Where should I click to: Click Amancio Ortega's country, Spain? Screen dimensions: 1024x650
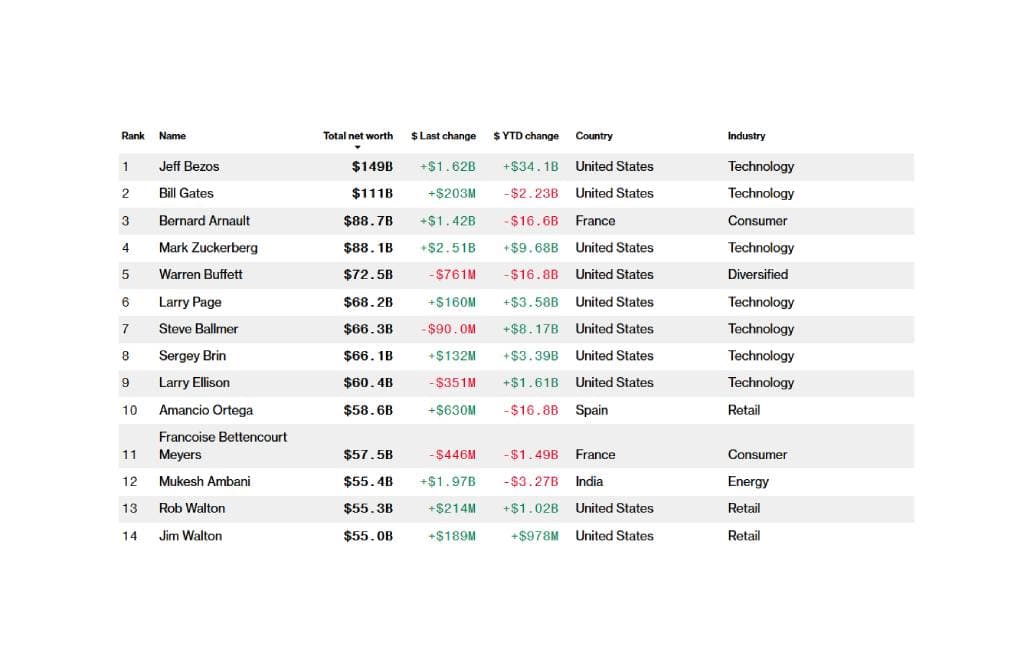591,410
